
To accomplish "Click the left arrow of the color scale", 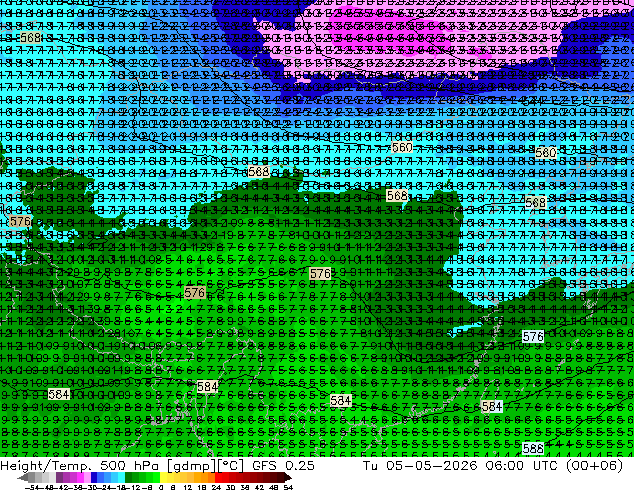I will [x=22, y=477].
